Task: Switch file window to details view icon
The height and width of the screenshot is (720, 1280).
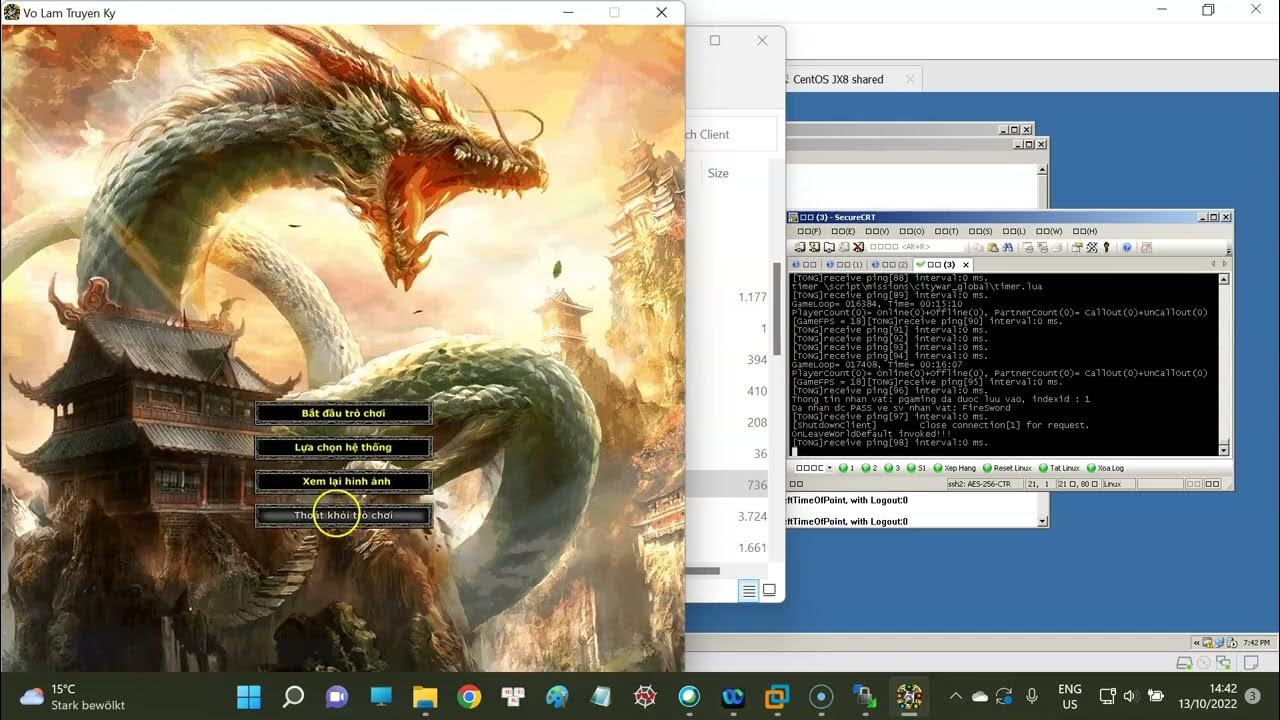Action: point(748,590)
